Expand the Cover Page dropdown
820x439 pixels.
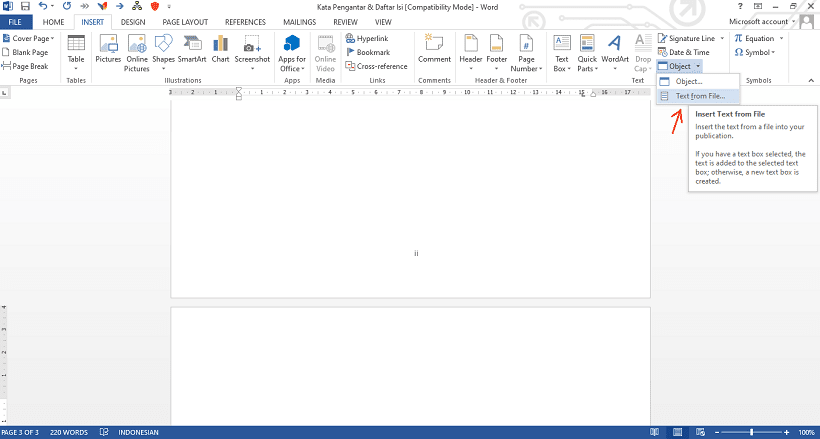pyautogui.click(x=52, y=39)
